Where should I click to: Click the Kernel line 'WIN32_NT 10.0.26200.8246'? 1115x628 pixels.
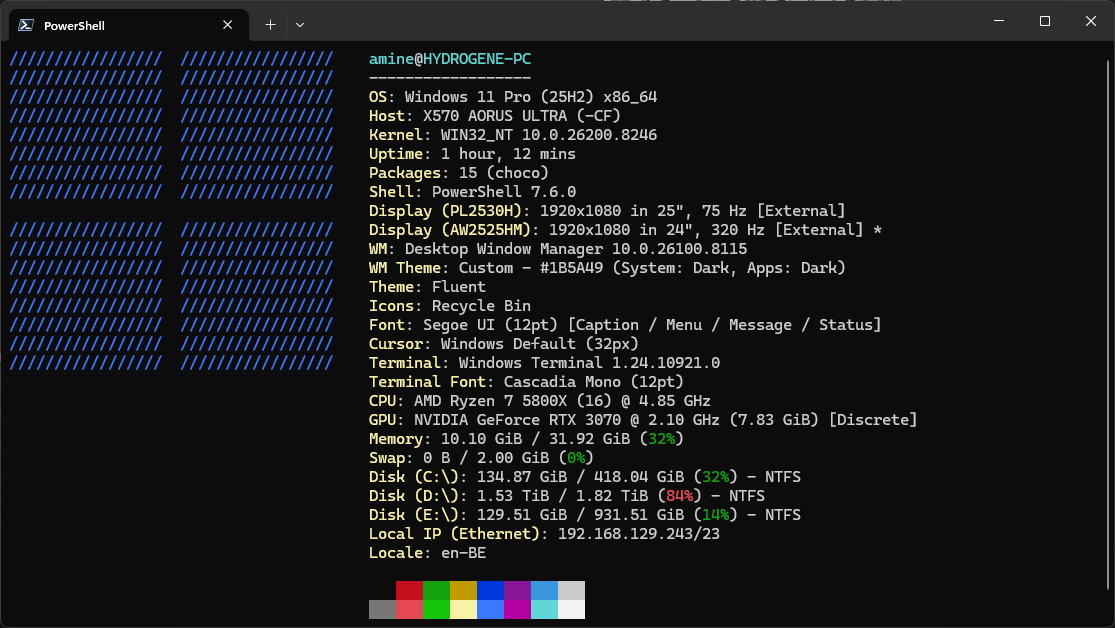513,135
